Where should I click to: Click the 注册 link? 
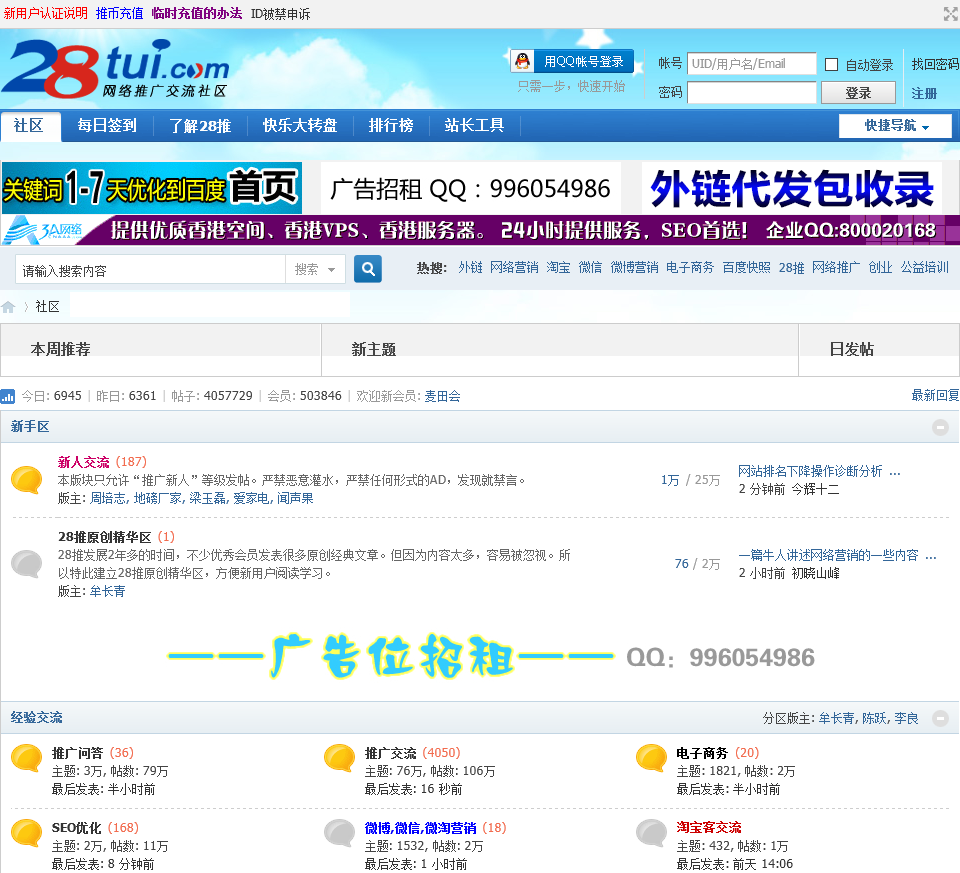(x=924, y=93)
